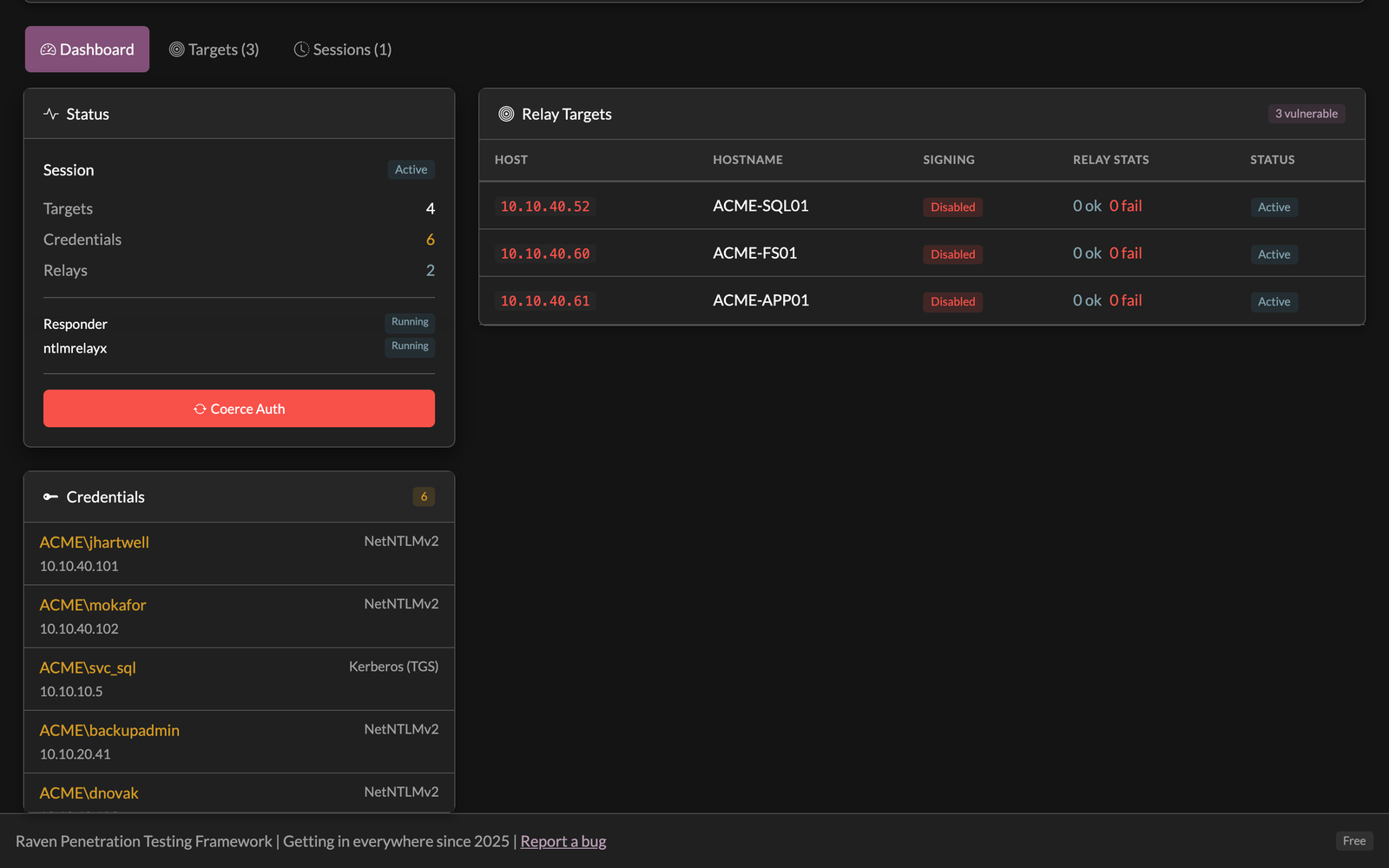Click the Report a bug link

(563, 841)
